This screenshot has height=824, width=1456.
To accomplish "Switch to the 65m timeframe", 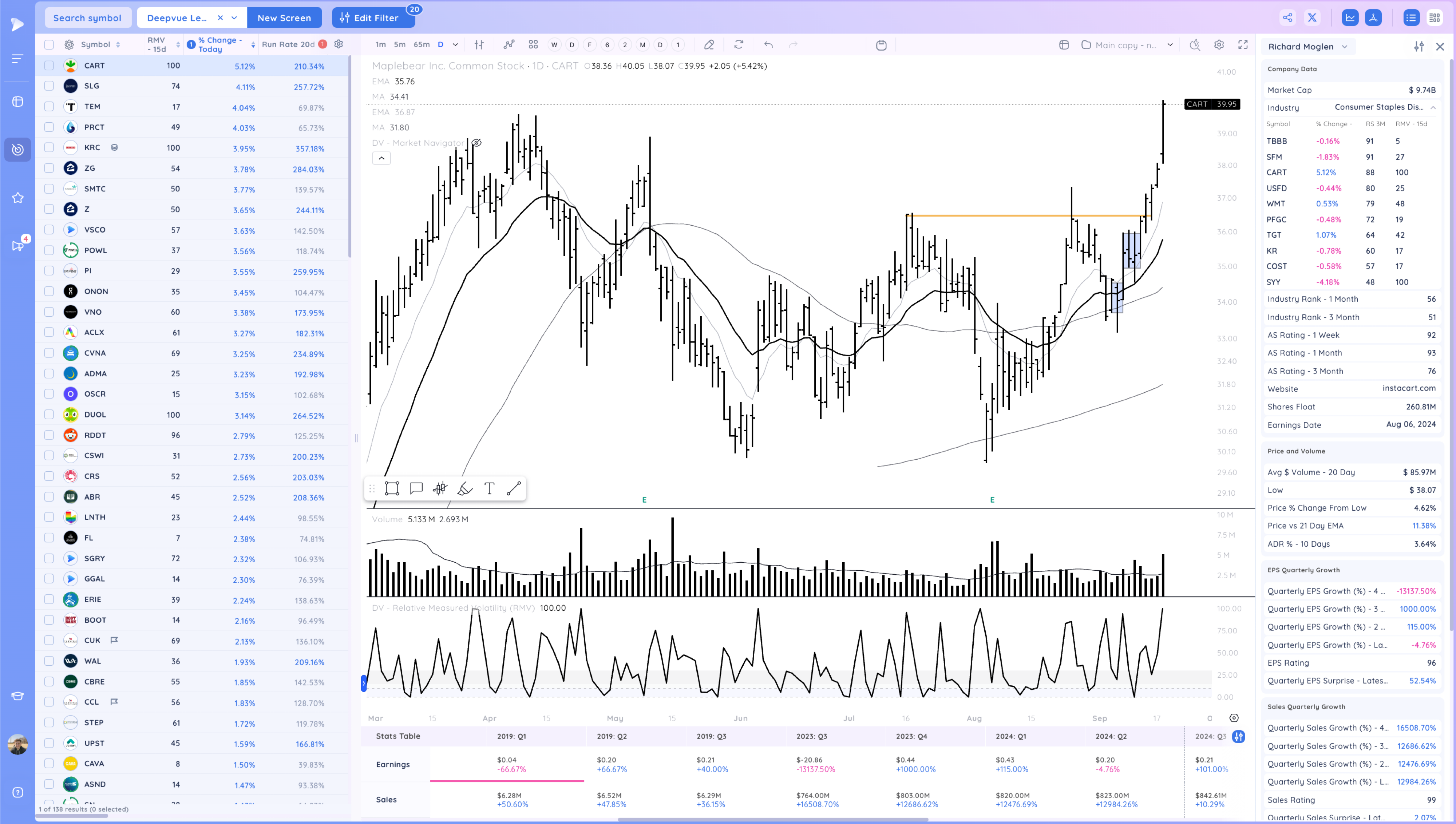I will click(x=421, y=45).
